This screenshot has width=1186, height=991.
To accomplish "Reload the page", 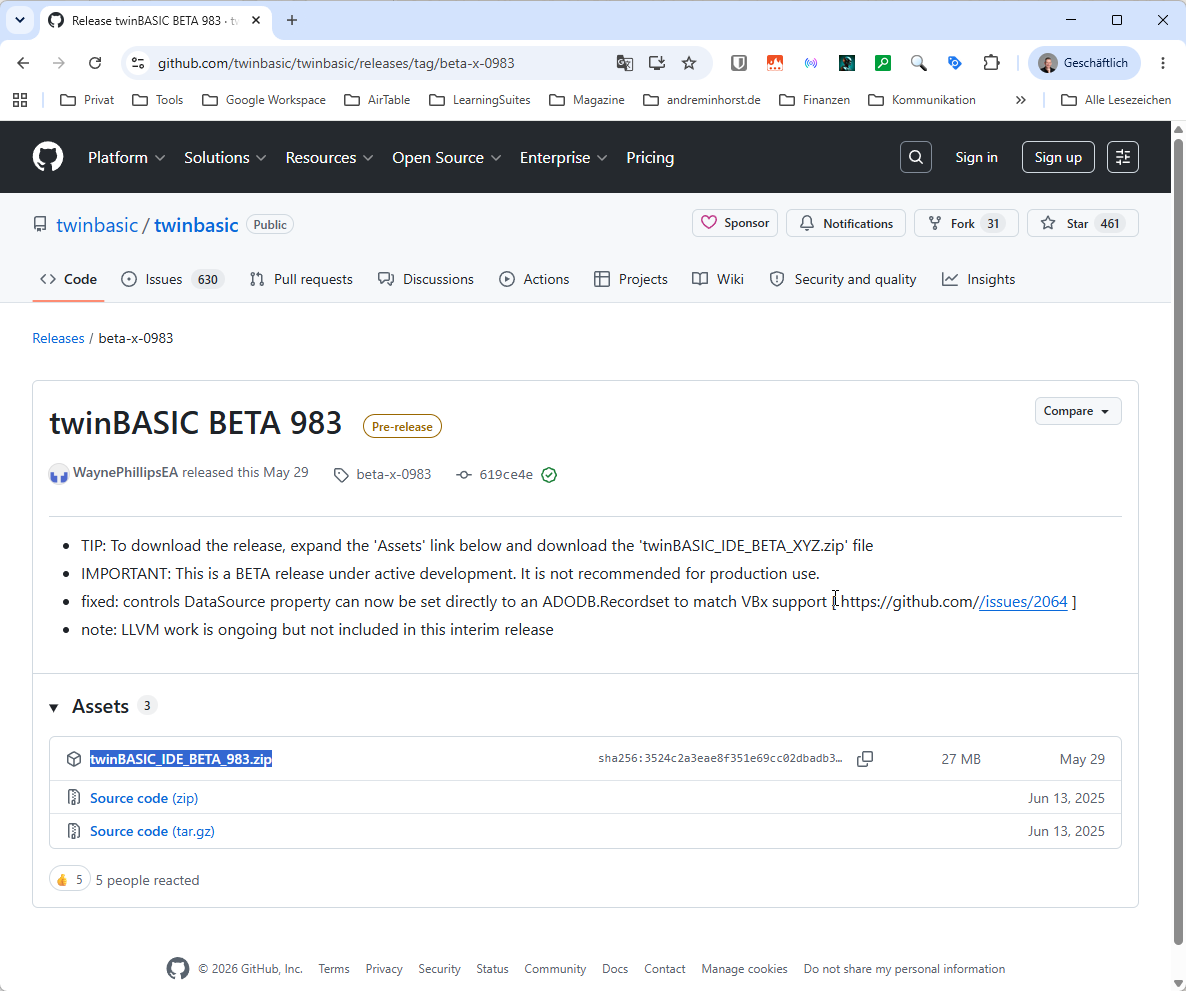I will [x=95, y=63].
